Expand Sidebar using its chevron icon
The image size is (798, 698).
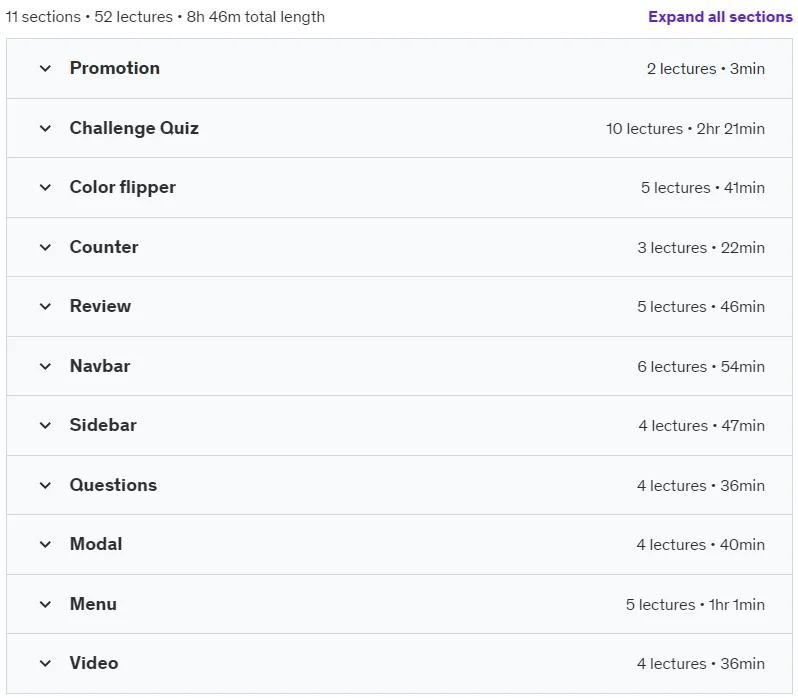point(45,425)
